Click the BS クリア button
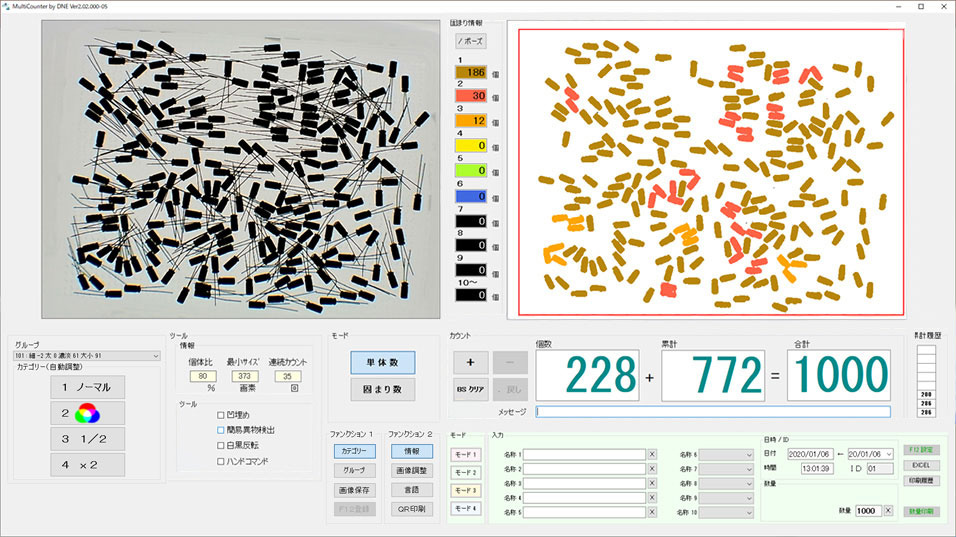Screen dimensions: 956x537 (x=470, y=389)
